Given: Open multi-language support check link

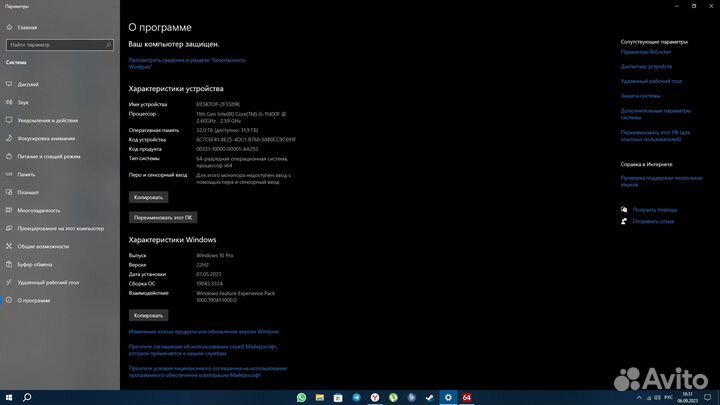Looking at the screenshot, I should pyautogui.click(x=662, y=181).
